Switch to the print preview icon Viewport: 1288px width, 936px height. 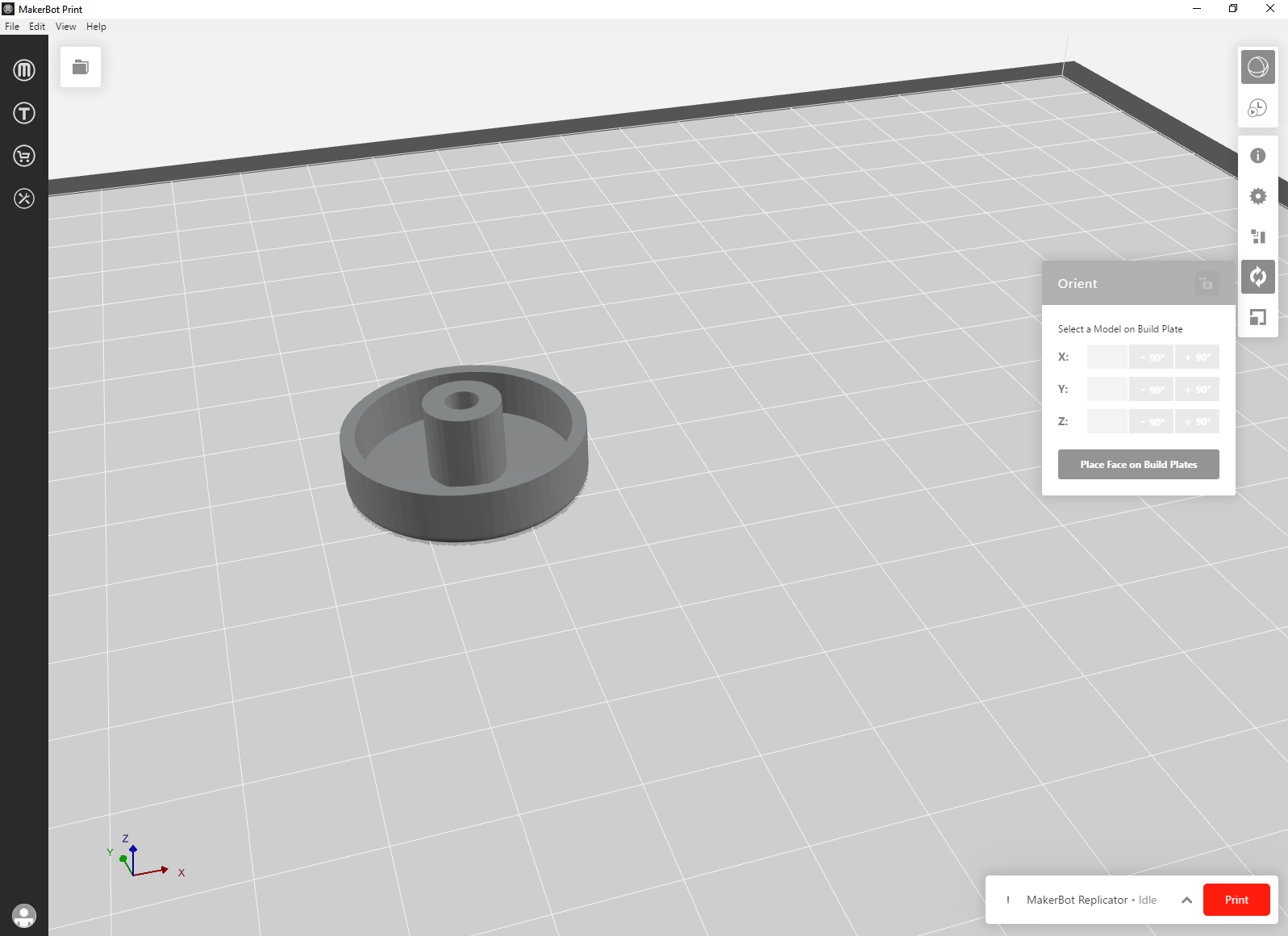pos(1257,108)
